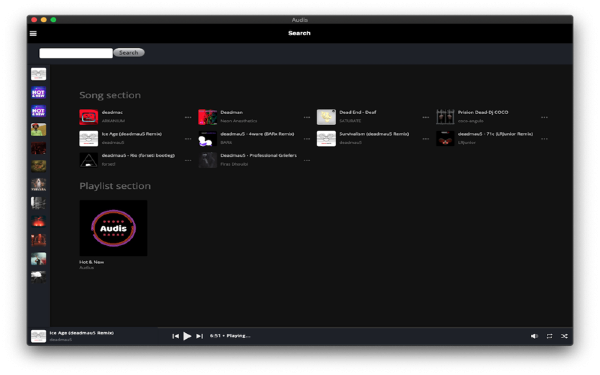Toggle repeat mode in player bar
The image size is (600, 375).
549,336
